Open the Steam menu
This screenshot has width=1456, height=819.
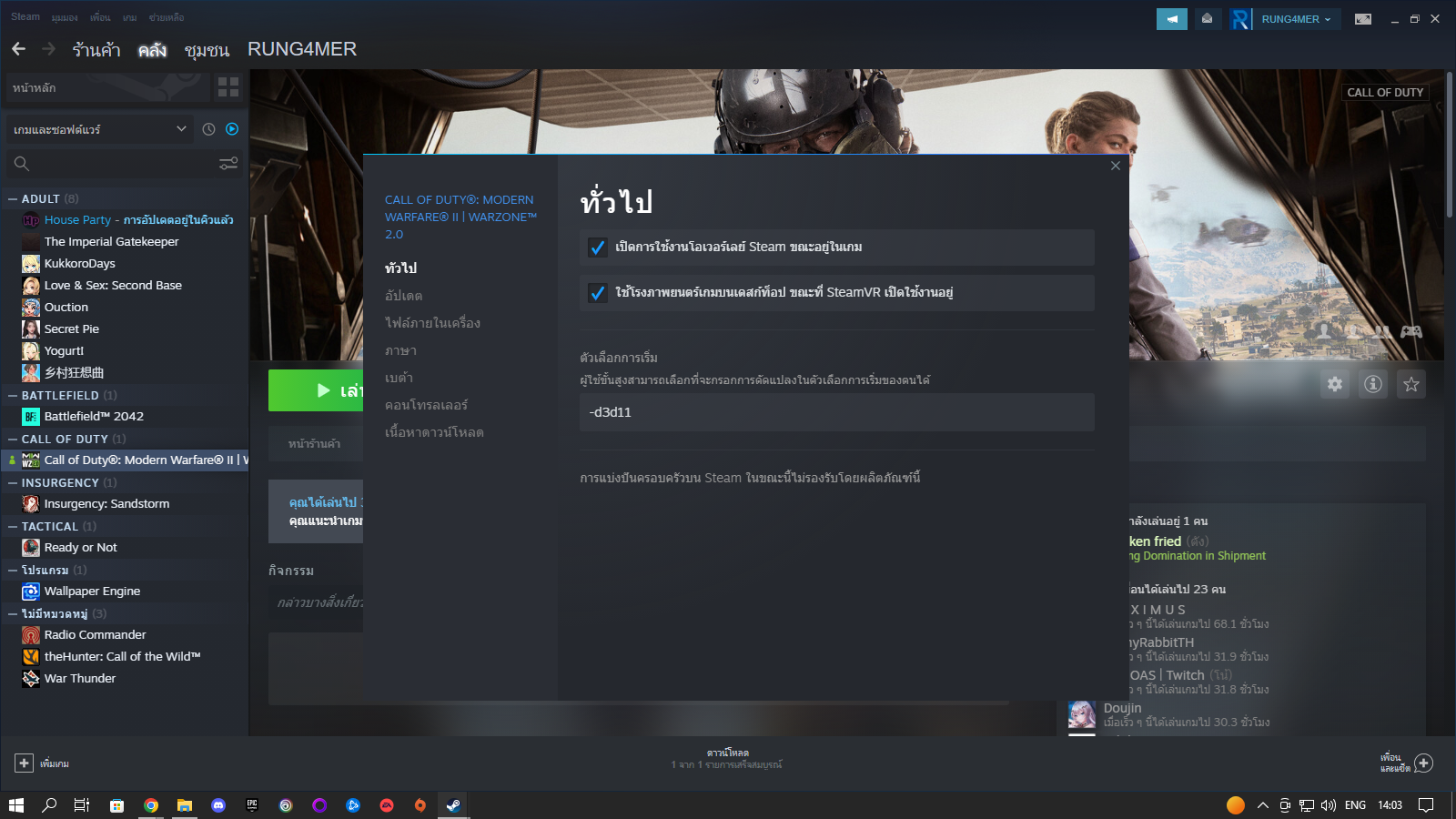tap(25, 16)
